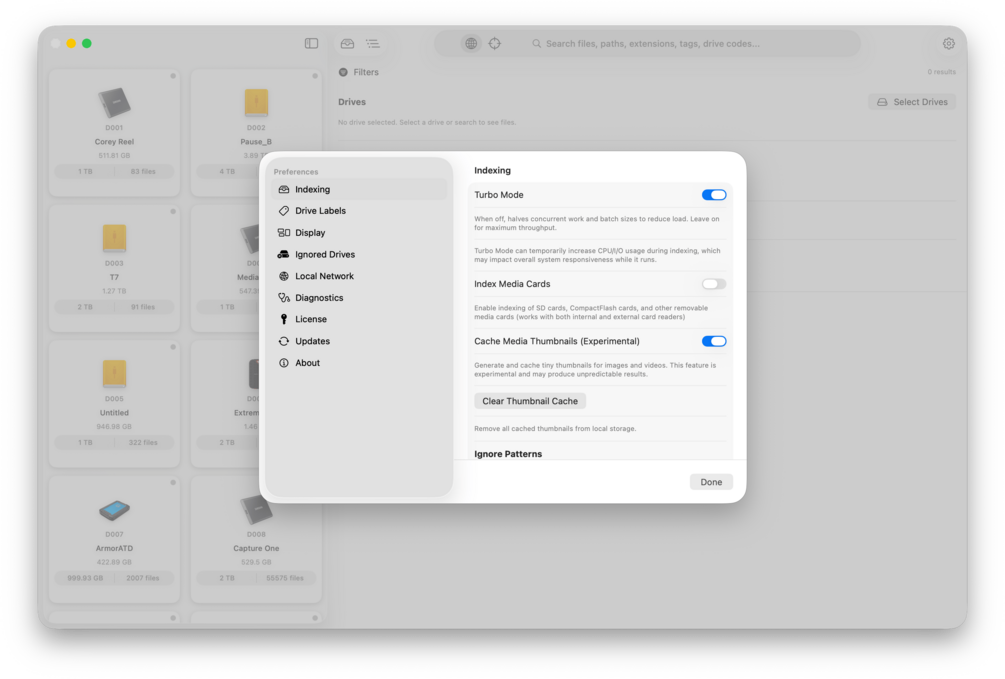The width and height of the screenshot is (1005, 679).
Task: Click the Diagnostics stethoscope icon
Action: click(x=283, y=298)
